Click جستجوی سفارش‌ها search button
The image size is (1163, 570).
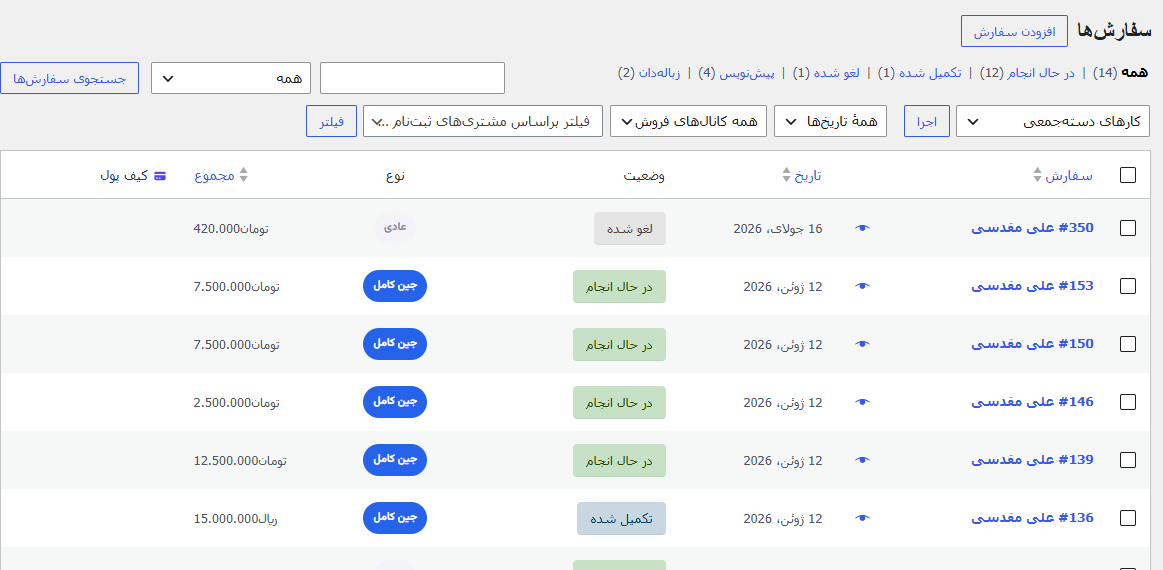(70, 78)
